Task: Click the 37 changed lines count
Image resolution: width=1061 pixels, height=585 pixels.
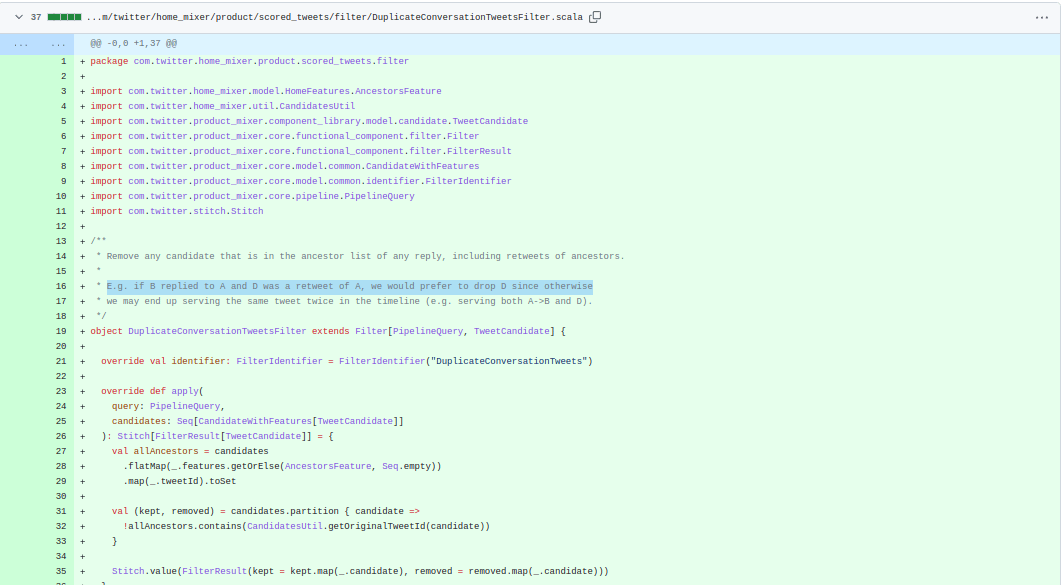Action: click(36, 17)
